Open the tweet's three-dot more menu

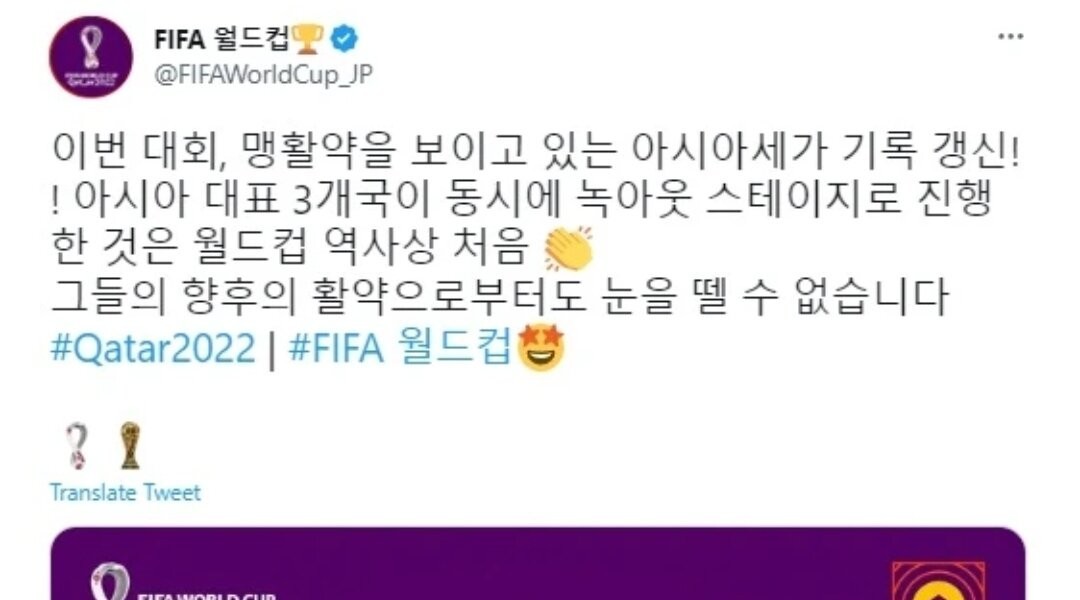pyautogui.click(x=1010, y=37)
